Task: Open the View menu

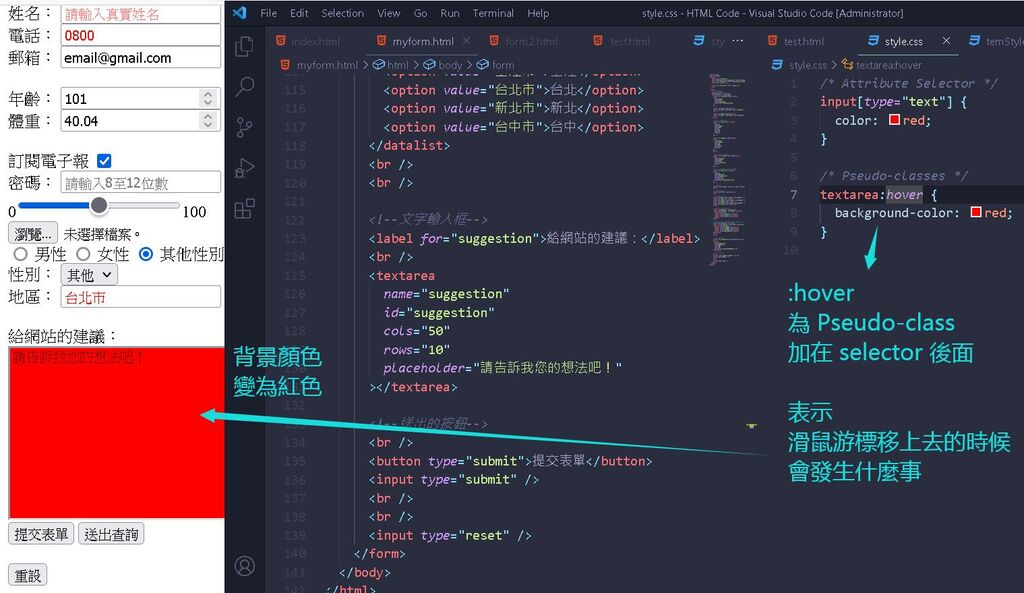Action: pos(389,13)
